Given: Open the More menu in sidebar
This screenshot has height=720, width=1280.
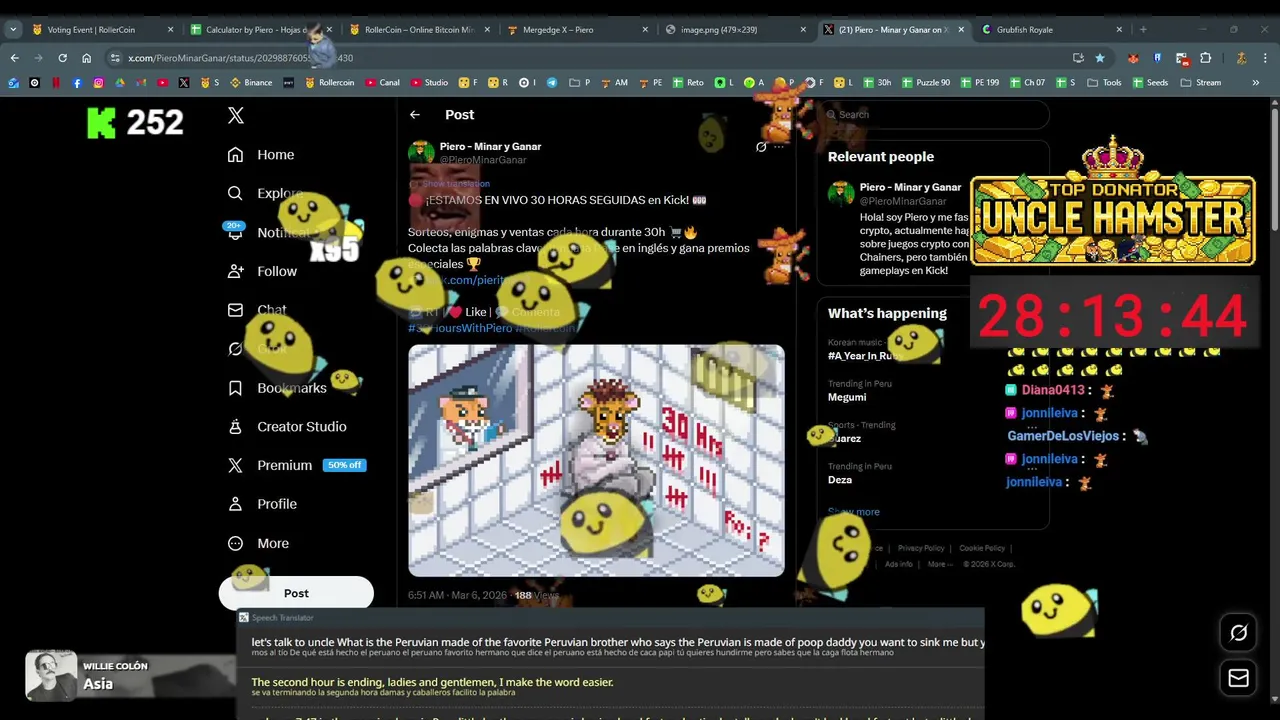Looking at the screenshot, I should point(258,543).
